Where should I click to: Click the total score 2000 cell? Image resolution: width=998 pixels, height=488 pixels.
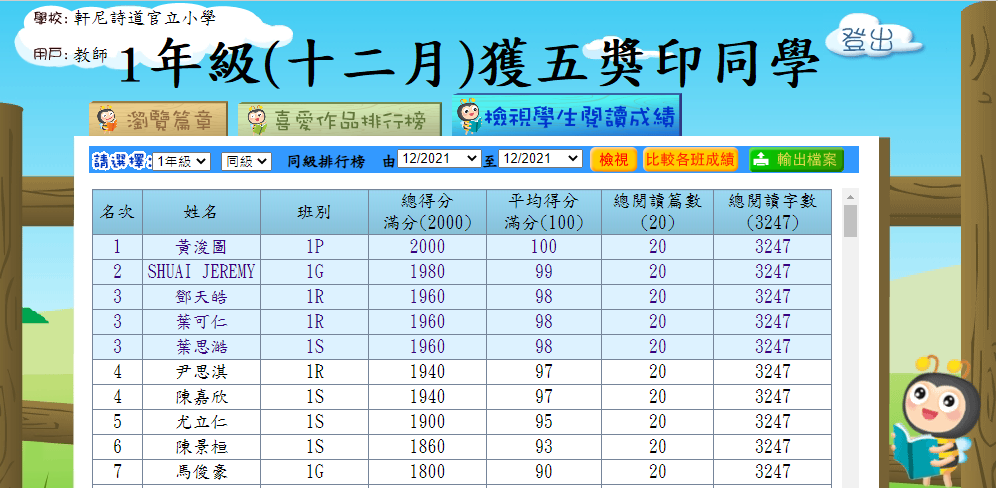tap(427, 247)
